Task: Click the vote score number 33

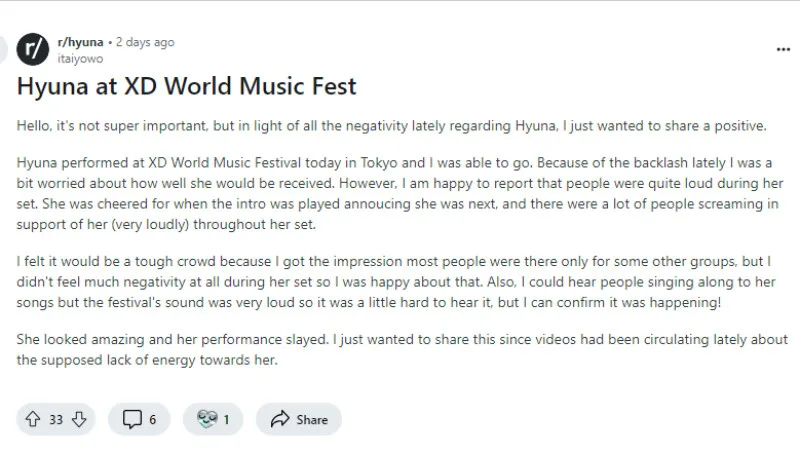Action: tap(56, 420)
